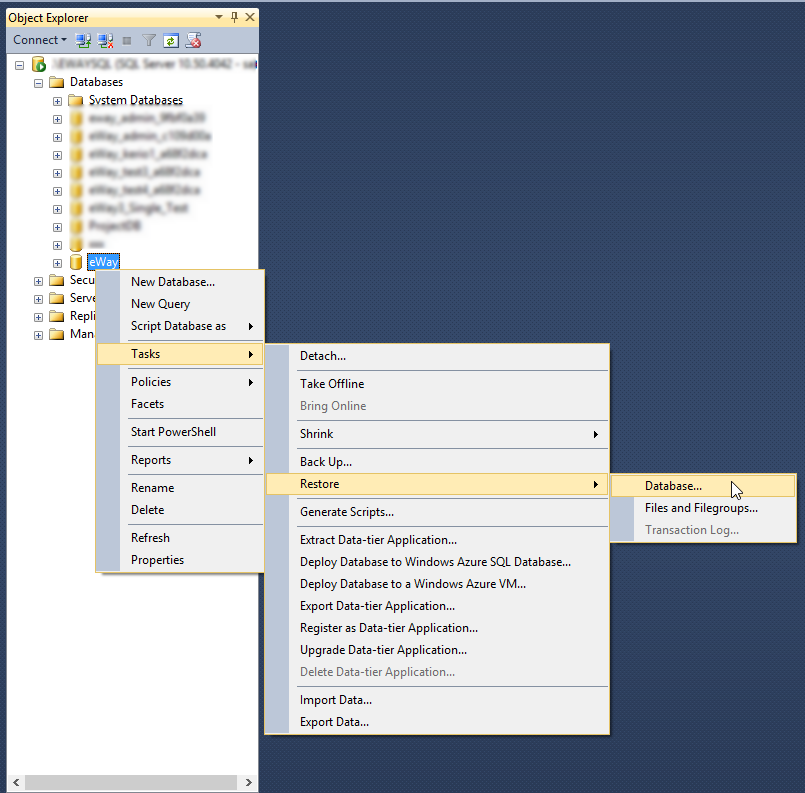Open the Object Explorer window position dropdown arrow
The image size is (805, 793).
pyautogui.click(x=219, y=17)
